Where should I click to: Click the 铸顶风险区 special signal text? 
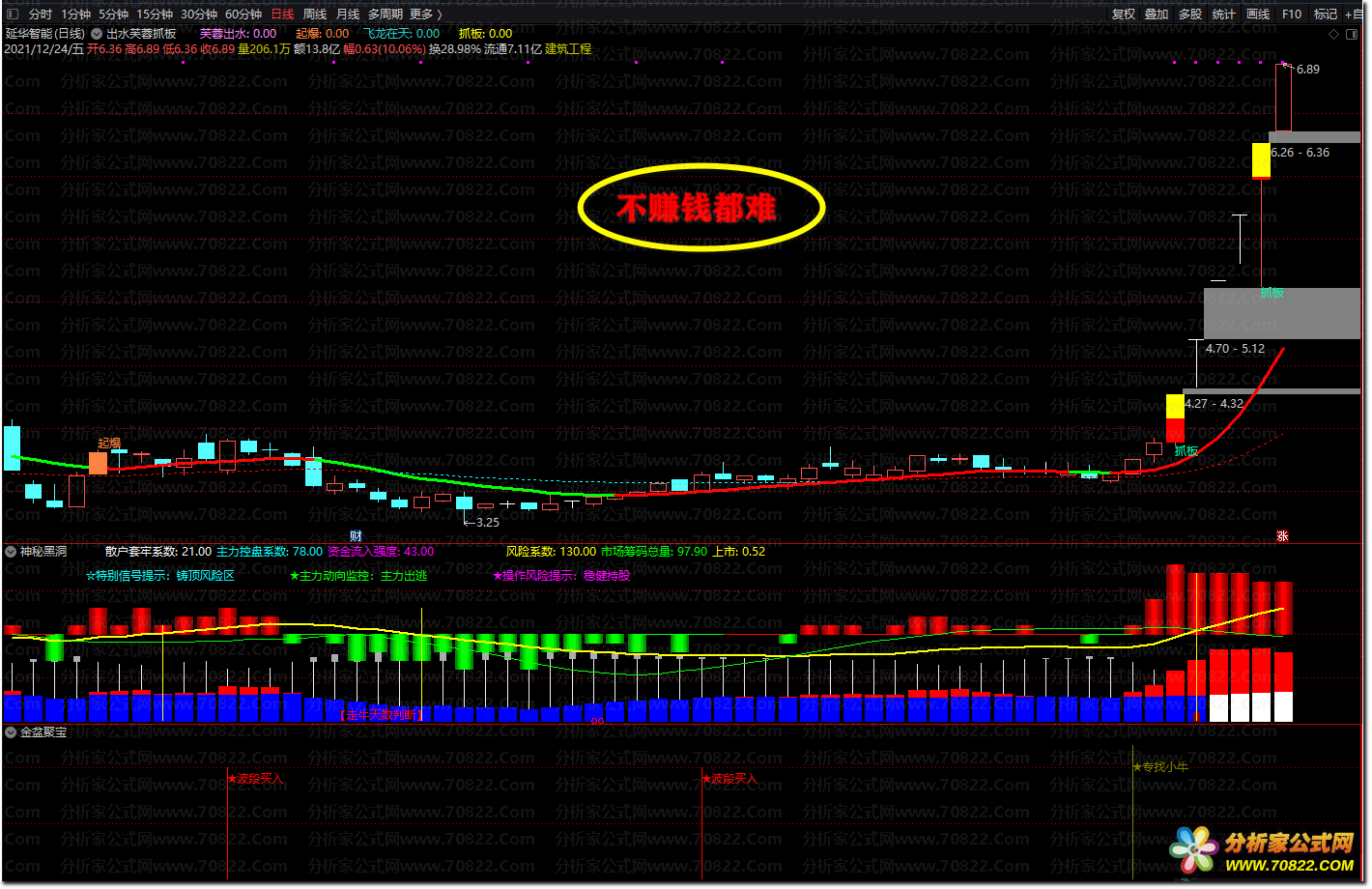206,576
